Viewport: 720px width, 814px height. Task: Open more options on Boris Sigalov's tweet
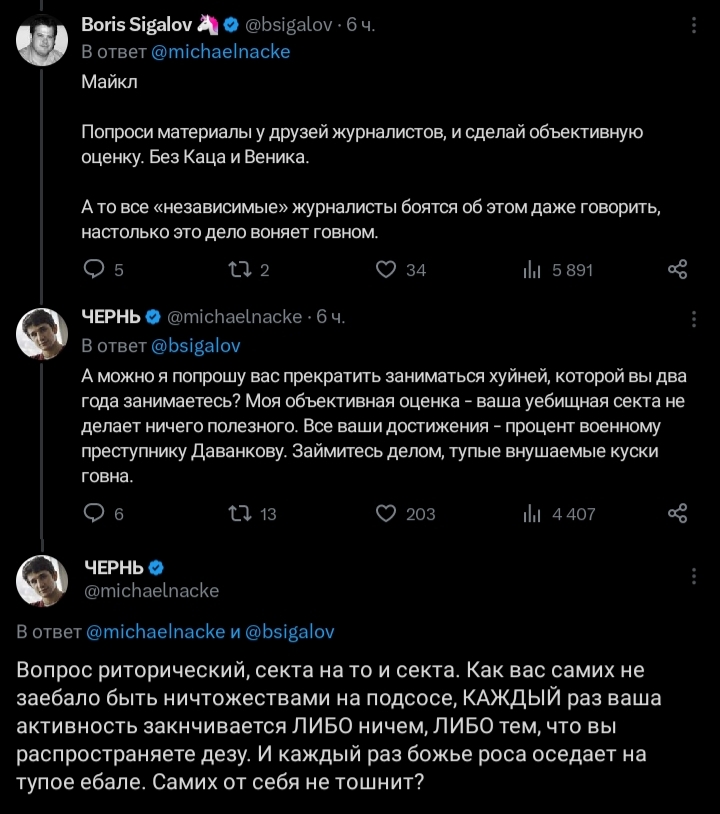(694, 23)
